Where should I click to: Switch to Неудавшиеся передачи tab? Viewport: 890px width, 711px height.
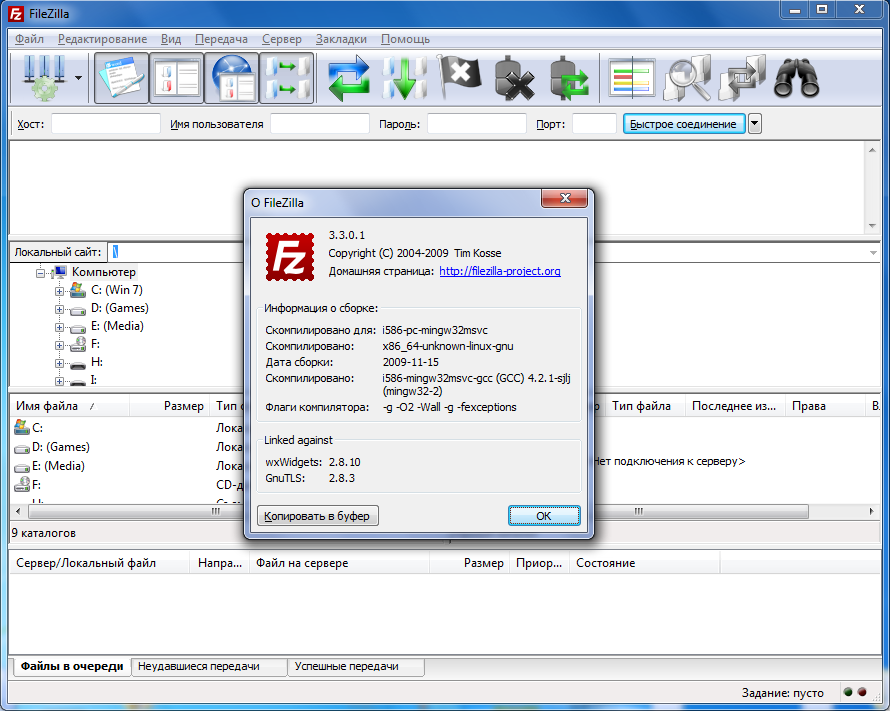pos(209,666)
